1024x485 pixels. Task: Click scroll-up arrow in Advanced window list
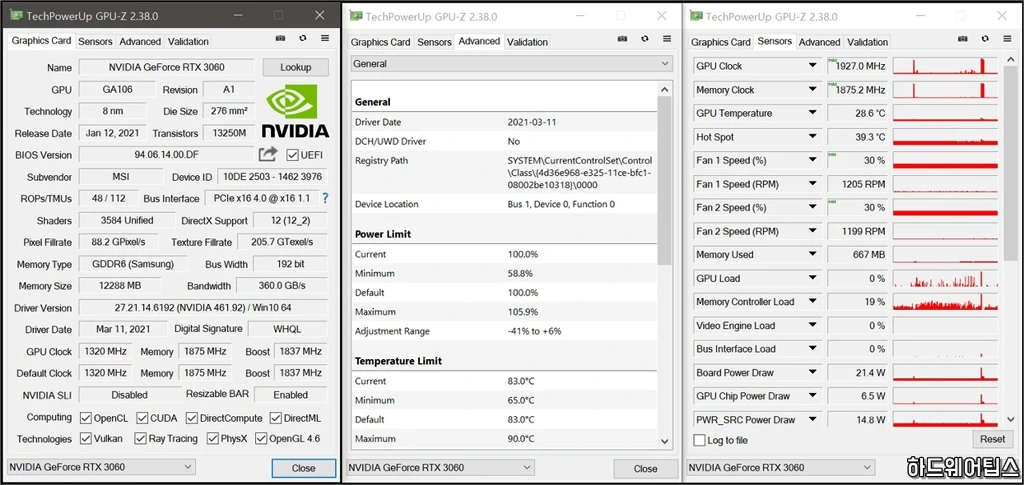[665, 89]
